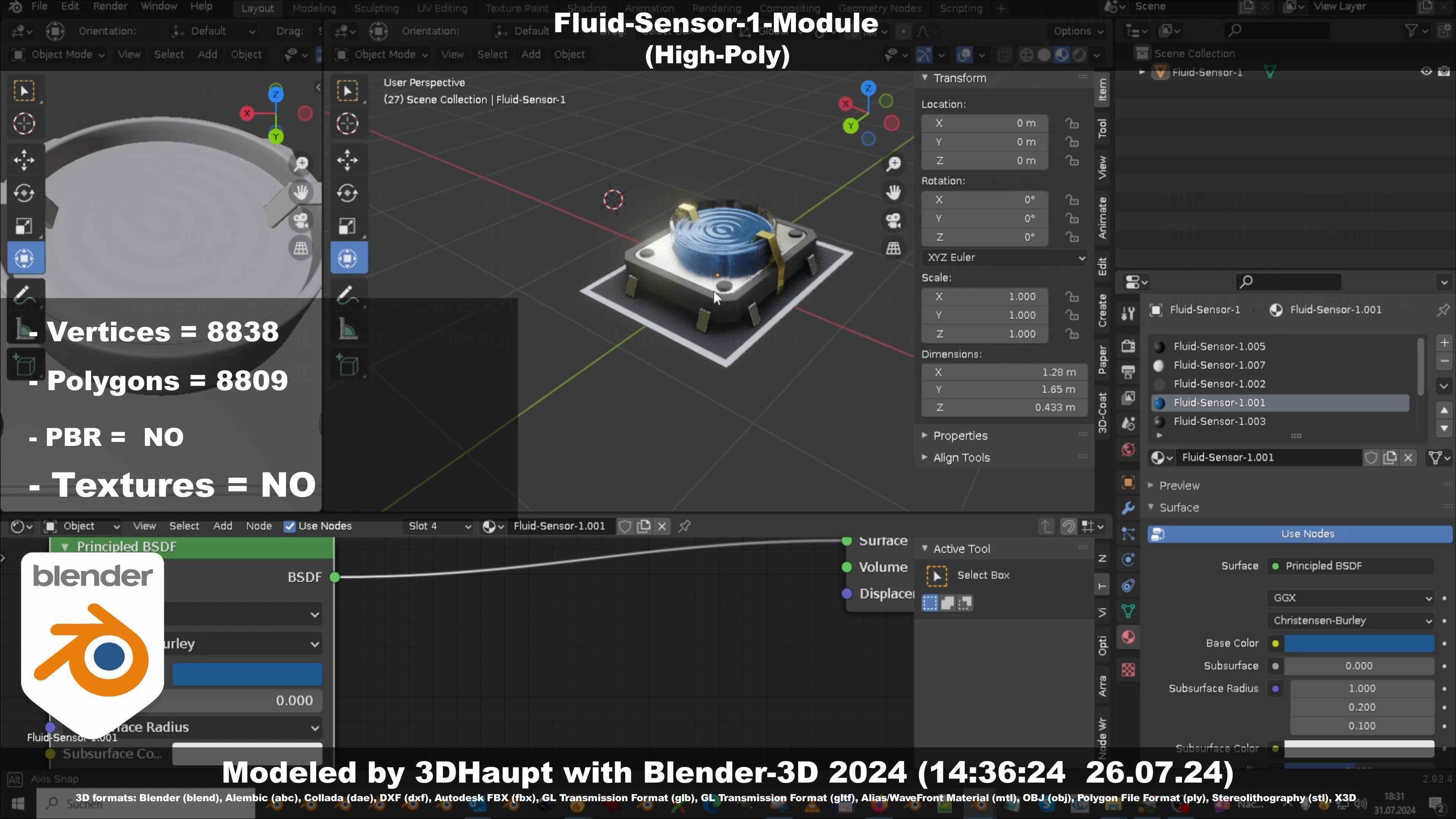The height and width of the screenshot is (819, 1456).
Task: Open the Object Data properties tab
Action: [x=1128, y=611]
